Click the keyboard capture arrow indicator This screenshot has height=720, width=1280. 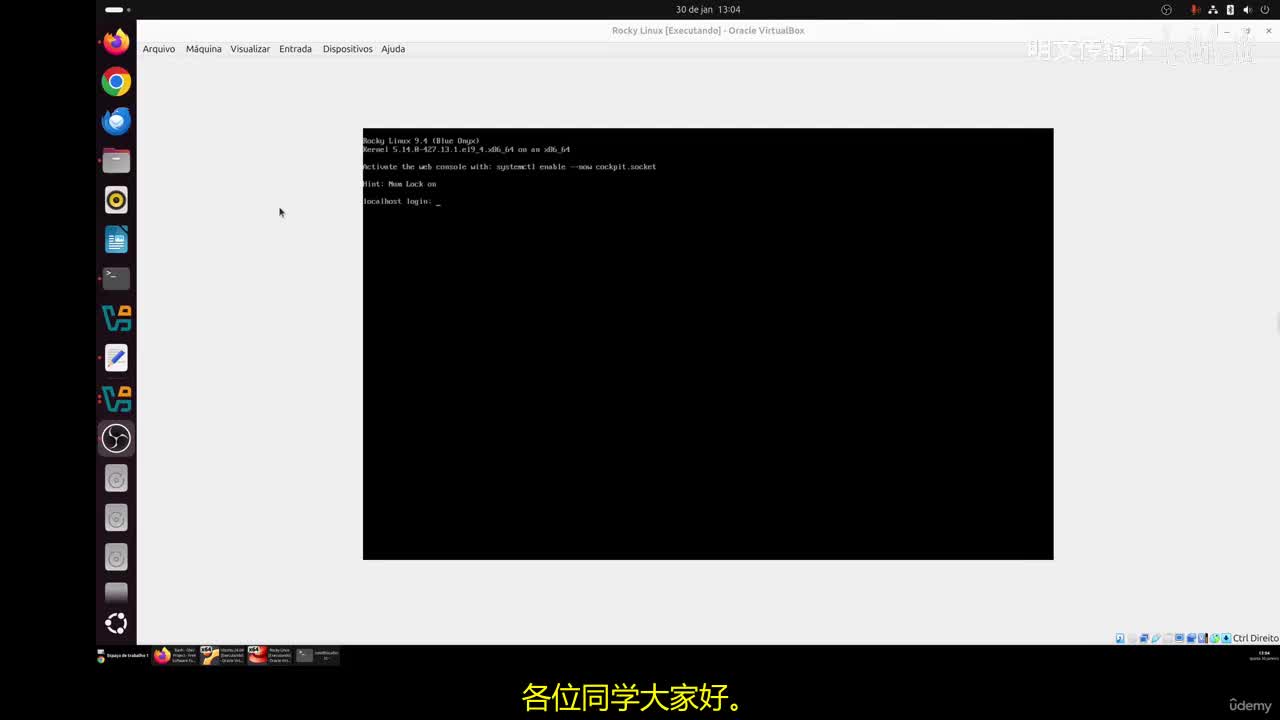1226,638
